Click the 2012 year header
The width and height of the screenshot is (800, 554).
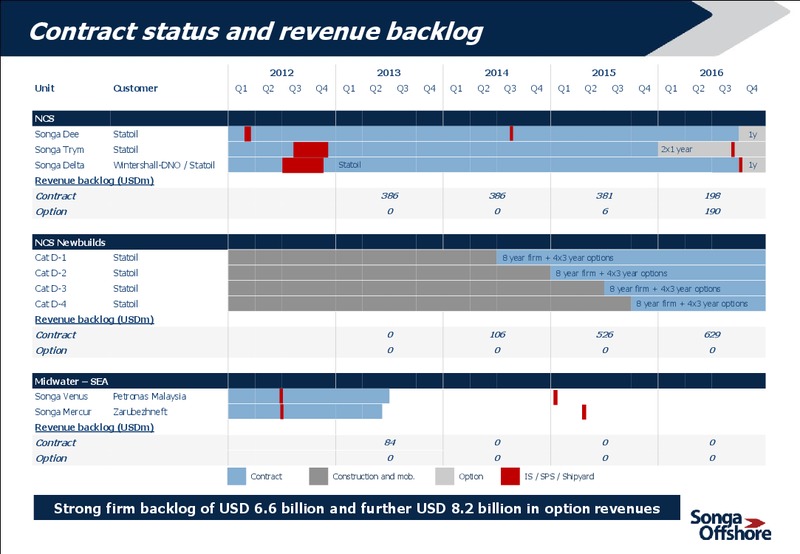click(282, 72)
